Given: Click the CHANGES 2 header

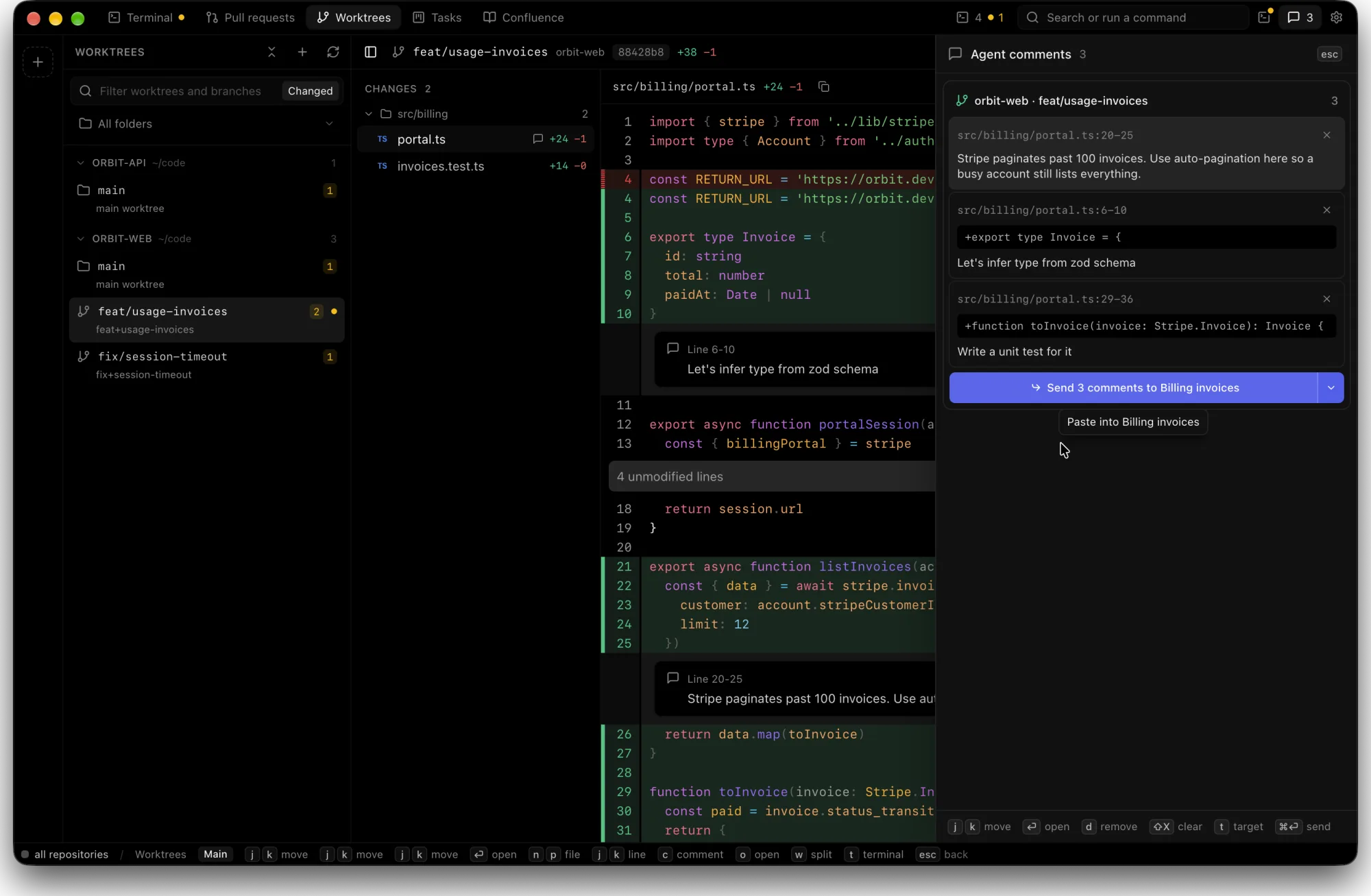Looking at the screenshot, I should (398, 89).
